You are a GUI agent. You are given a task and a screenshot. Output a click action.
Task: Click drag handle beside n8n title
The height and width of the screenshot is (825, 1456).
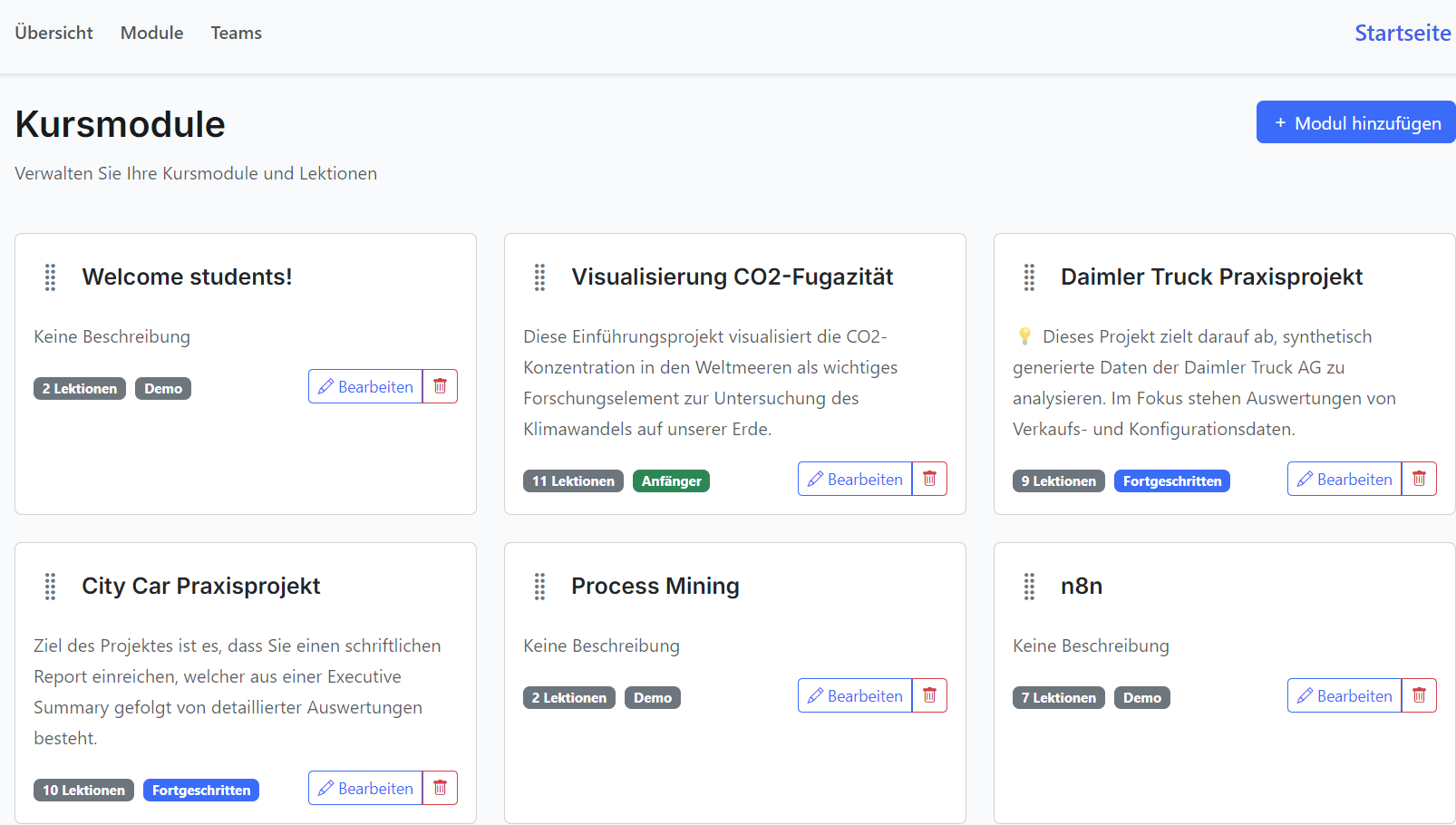point(1030,587)
